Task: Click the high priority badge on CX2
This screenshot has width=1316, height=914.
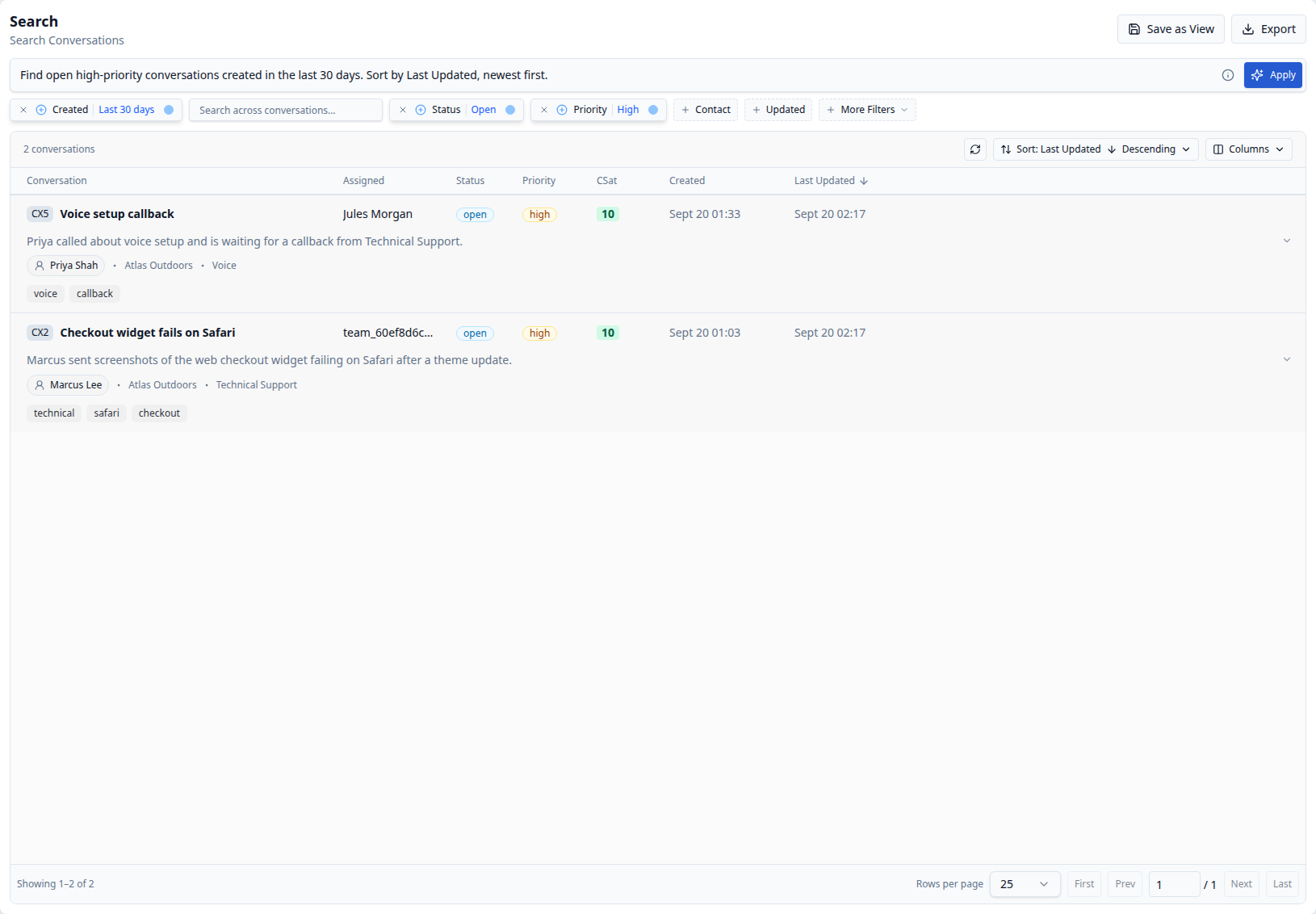Action: [x=539, y=333]
